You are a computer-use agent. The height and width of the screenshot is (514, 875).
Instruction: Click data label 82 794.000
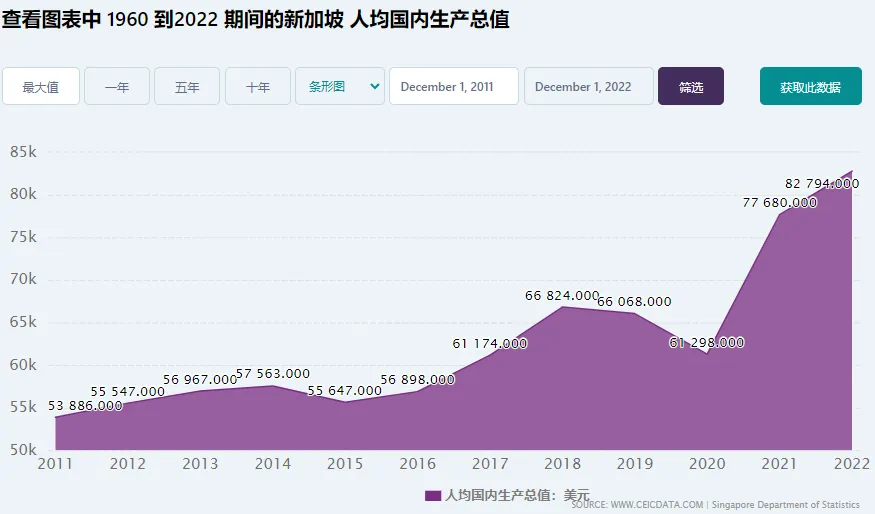822,184
